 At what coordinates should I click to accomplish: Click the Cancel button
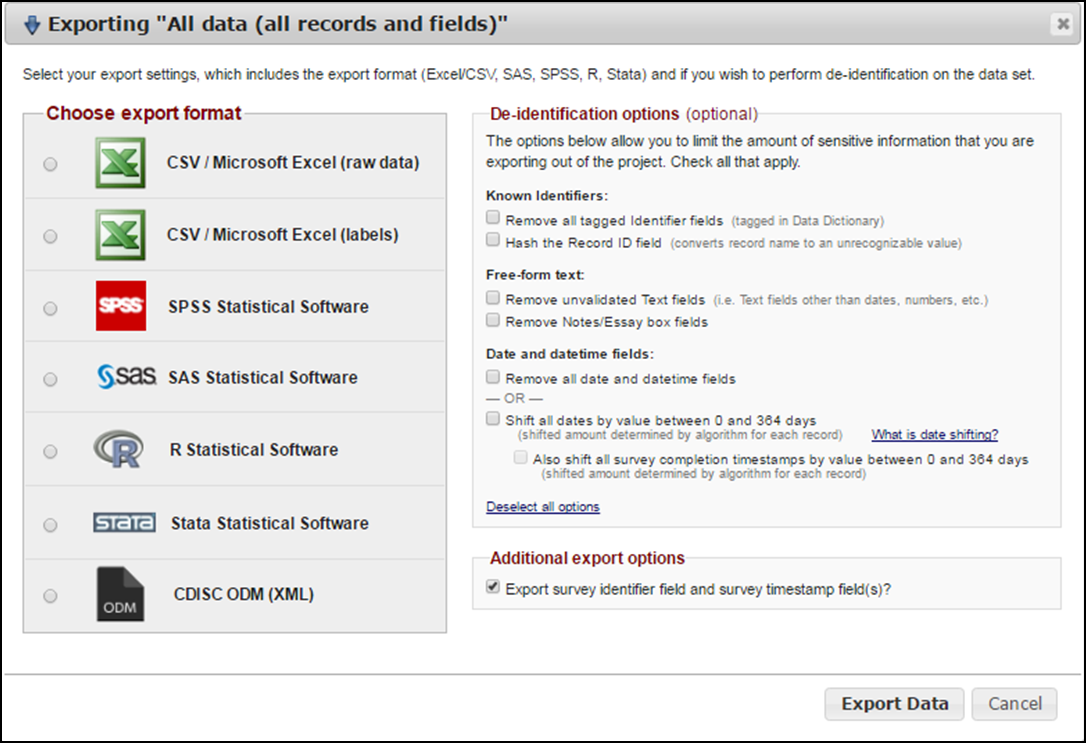(x=1014, y=704)
